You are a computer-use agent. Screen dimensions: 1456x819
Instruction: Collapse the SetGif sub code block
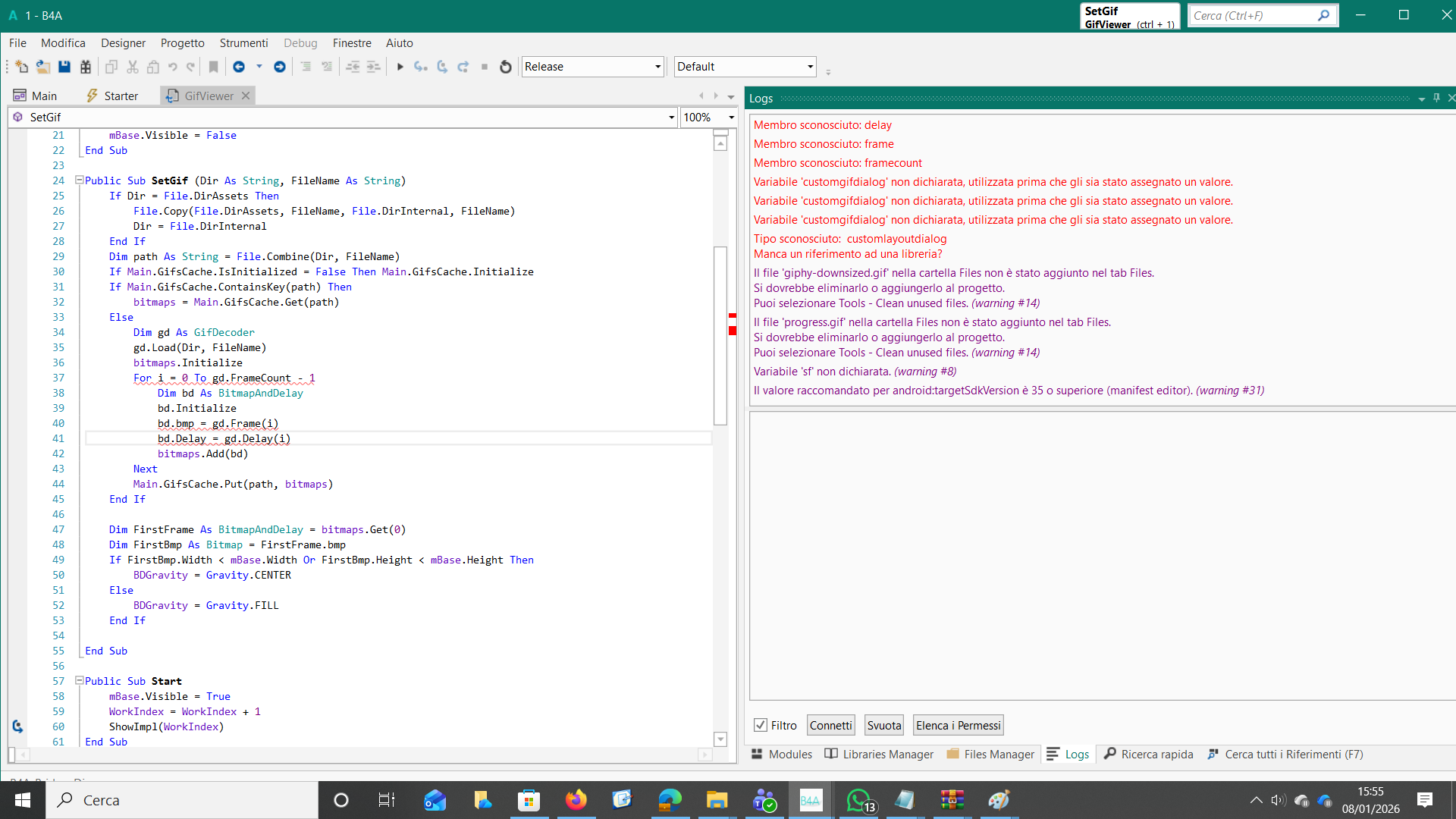pyautogui.click(x=79, y=180)
